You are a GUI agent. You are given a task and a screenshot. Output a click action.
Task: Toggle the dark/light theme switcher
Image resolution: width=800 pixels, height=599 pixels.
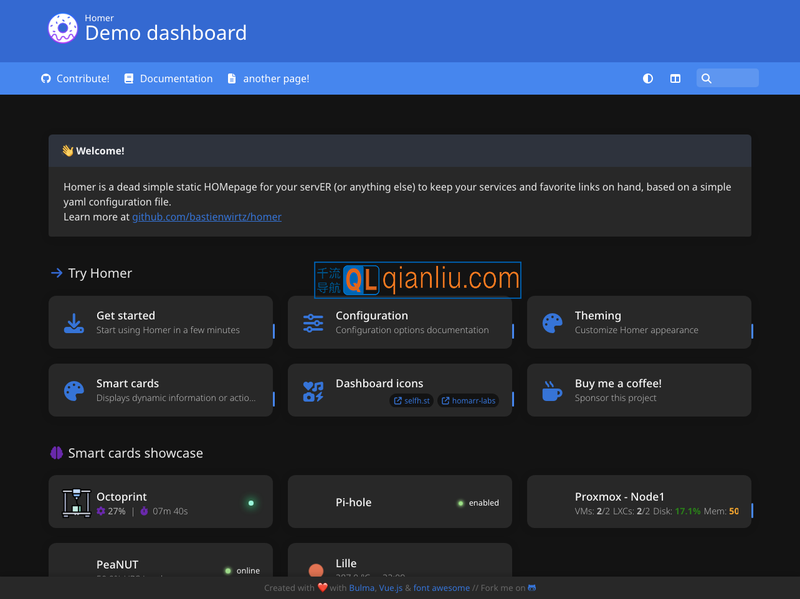(648, 78)
